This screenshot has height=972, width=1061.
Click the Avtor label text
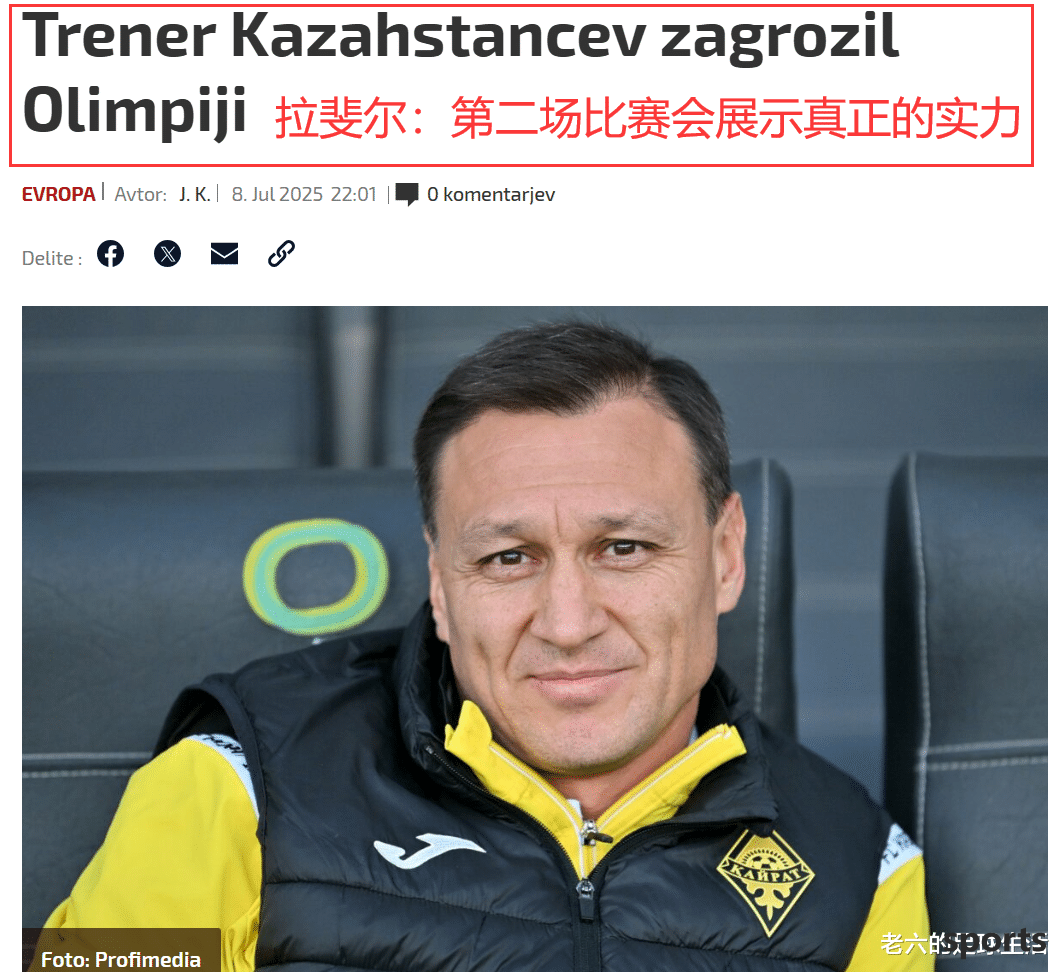click(140, 195)
